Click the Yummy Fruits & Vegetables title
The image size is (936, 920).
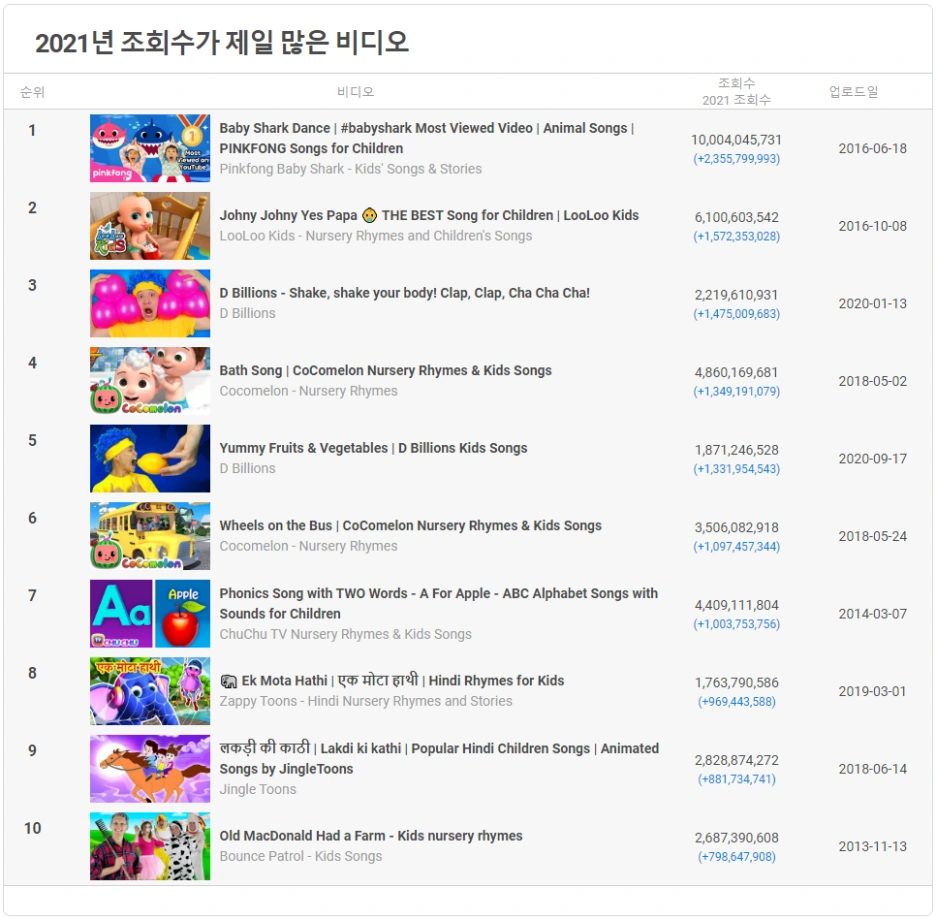pos(373,448)
